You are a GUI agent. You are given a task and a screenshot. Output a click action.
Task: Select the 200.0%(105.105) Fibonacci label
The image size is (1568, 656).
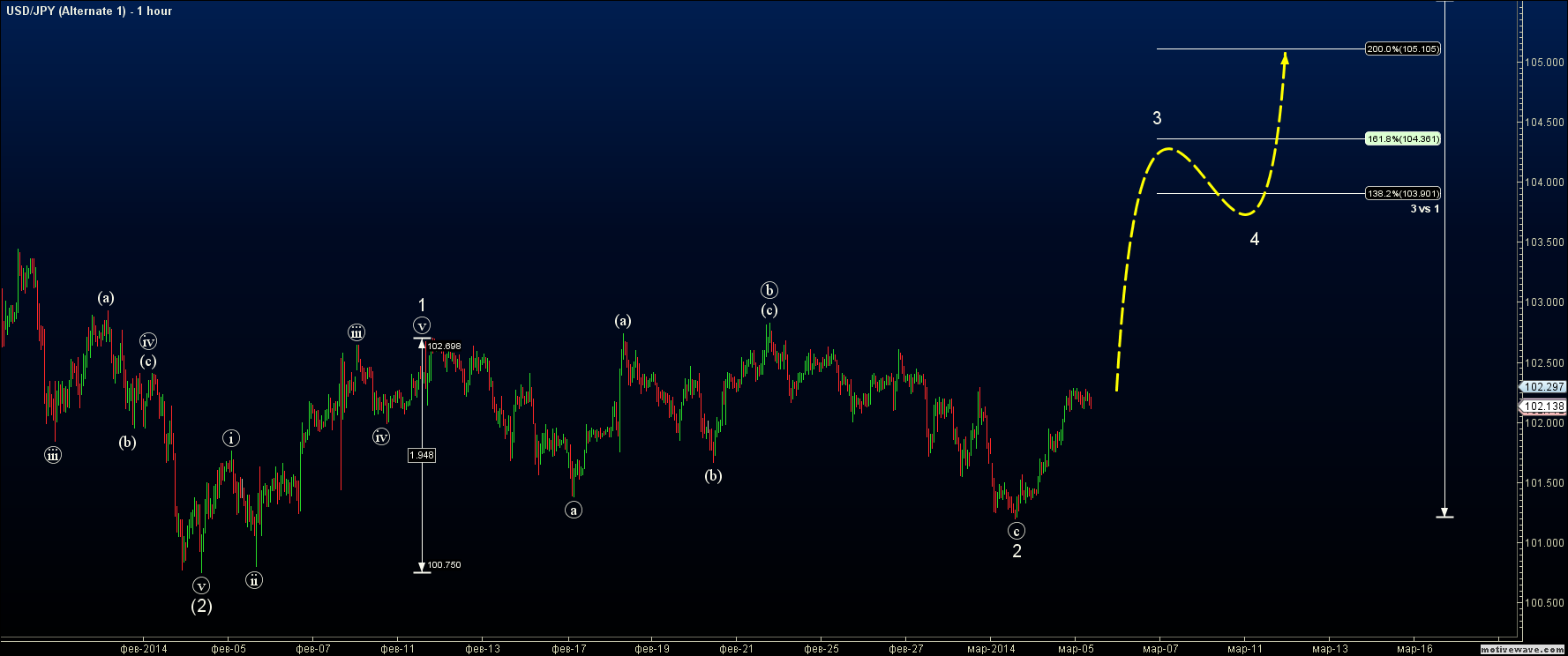click(x=1403, y=49)
